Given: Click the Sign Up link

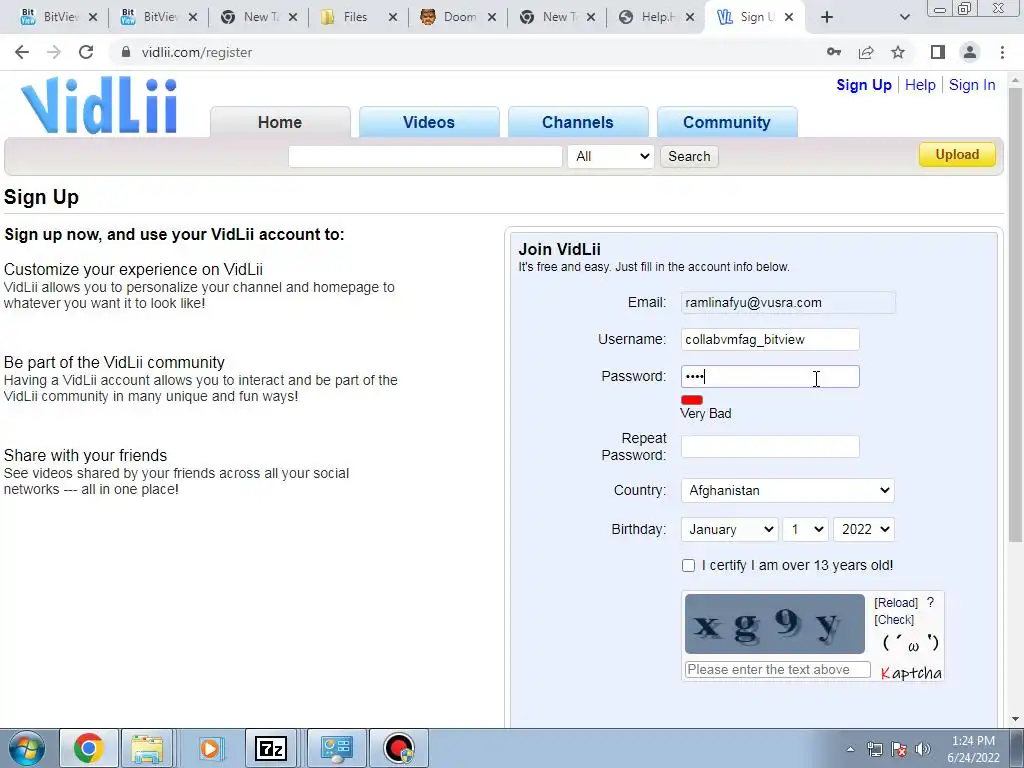Looking at the screenshot, I should [x=863, y=85].
